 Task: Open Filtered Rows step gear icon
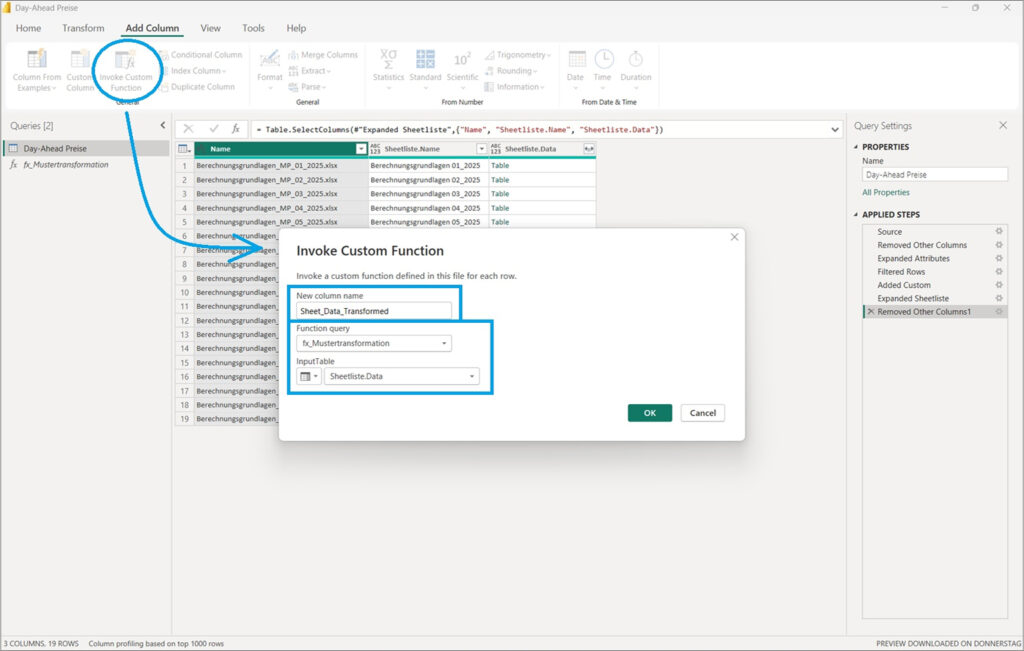(x=999, y=272)
